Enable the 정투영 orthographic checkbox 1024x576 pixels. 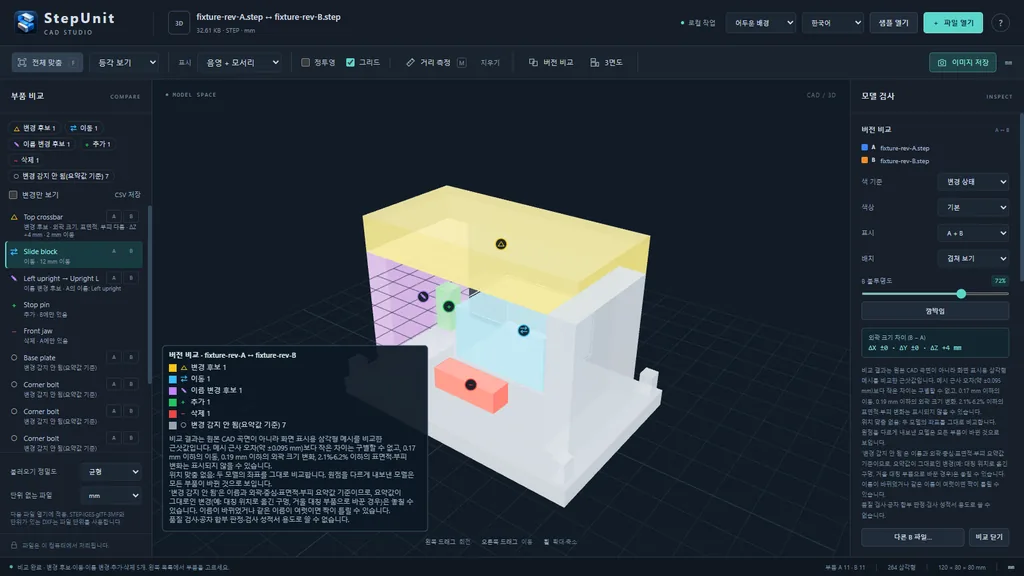click(x=305, y=63)
